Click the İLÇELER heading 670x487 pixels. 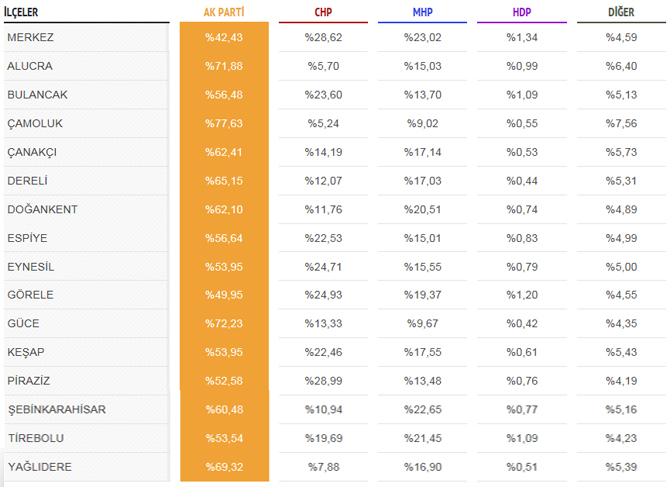[21, 12]
